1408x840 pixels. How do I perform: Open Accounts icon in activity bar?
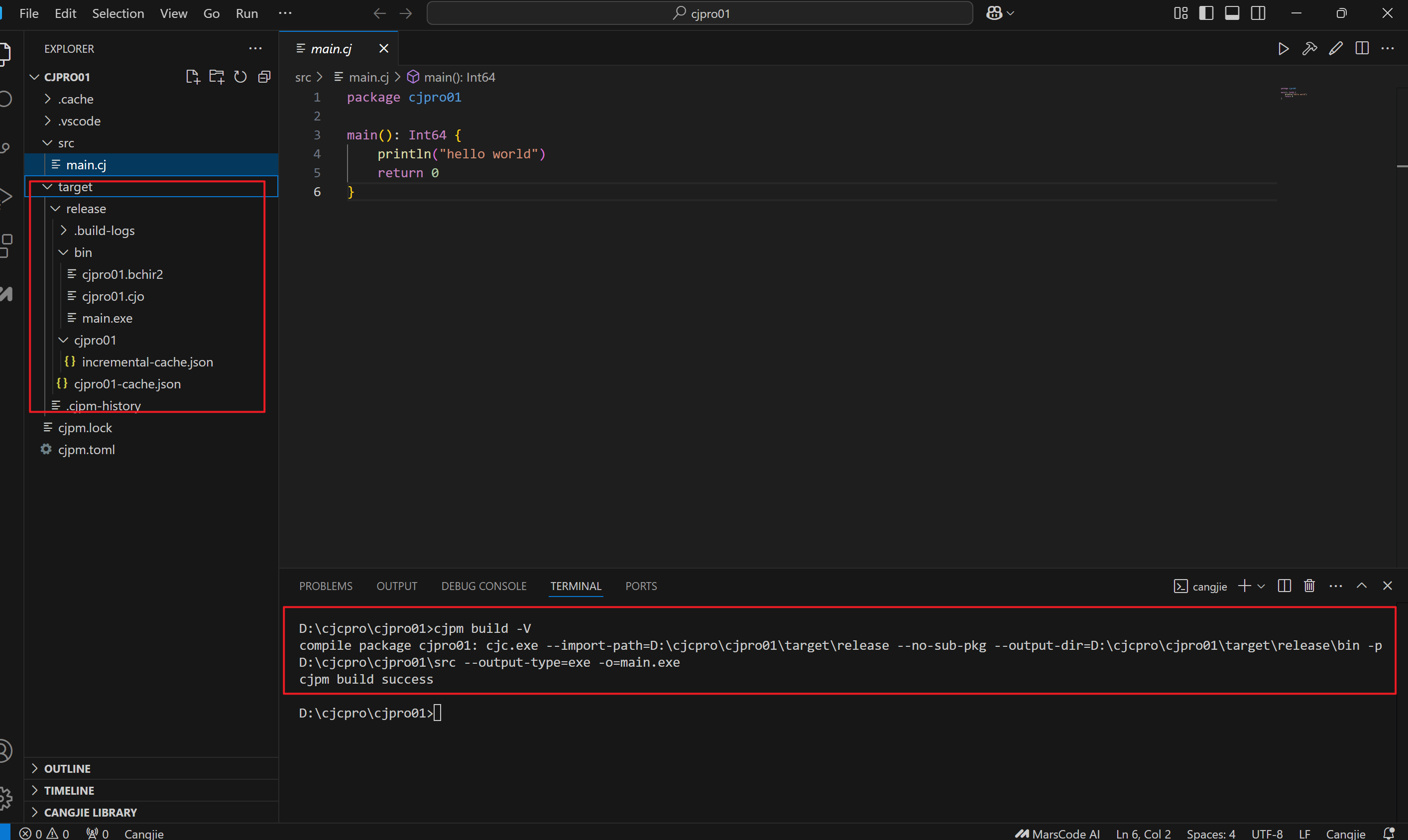pyautogui.click(x=5, y=750)
